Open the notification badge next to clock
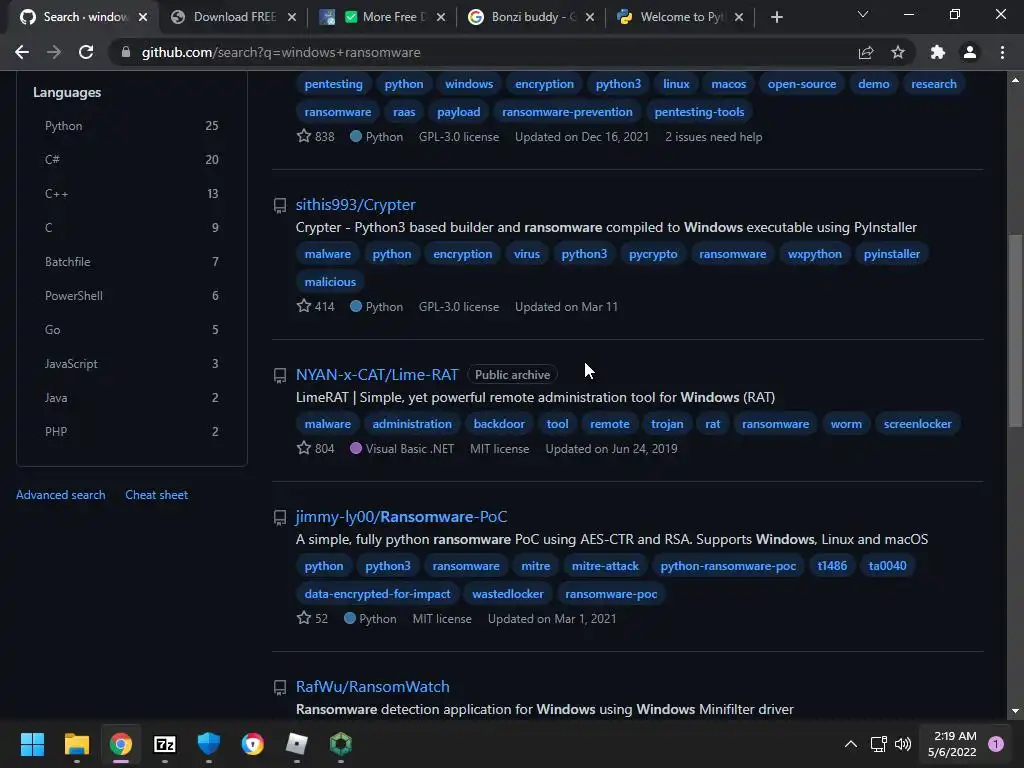Screen dimensions: 1024x768 click(996, 744)
